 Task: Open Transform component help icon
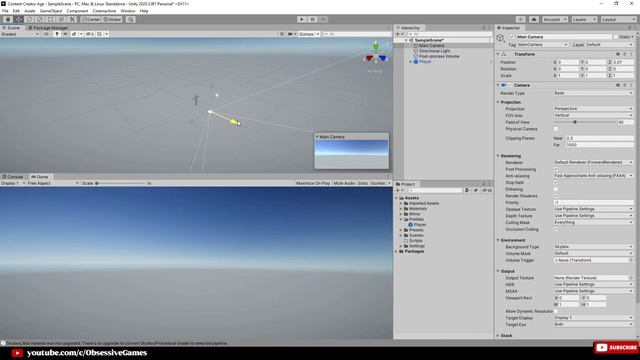(x=618, y=54)
